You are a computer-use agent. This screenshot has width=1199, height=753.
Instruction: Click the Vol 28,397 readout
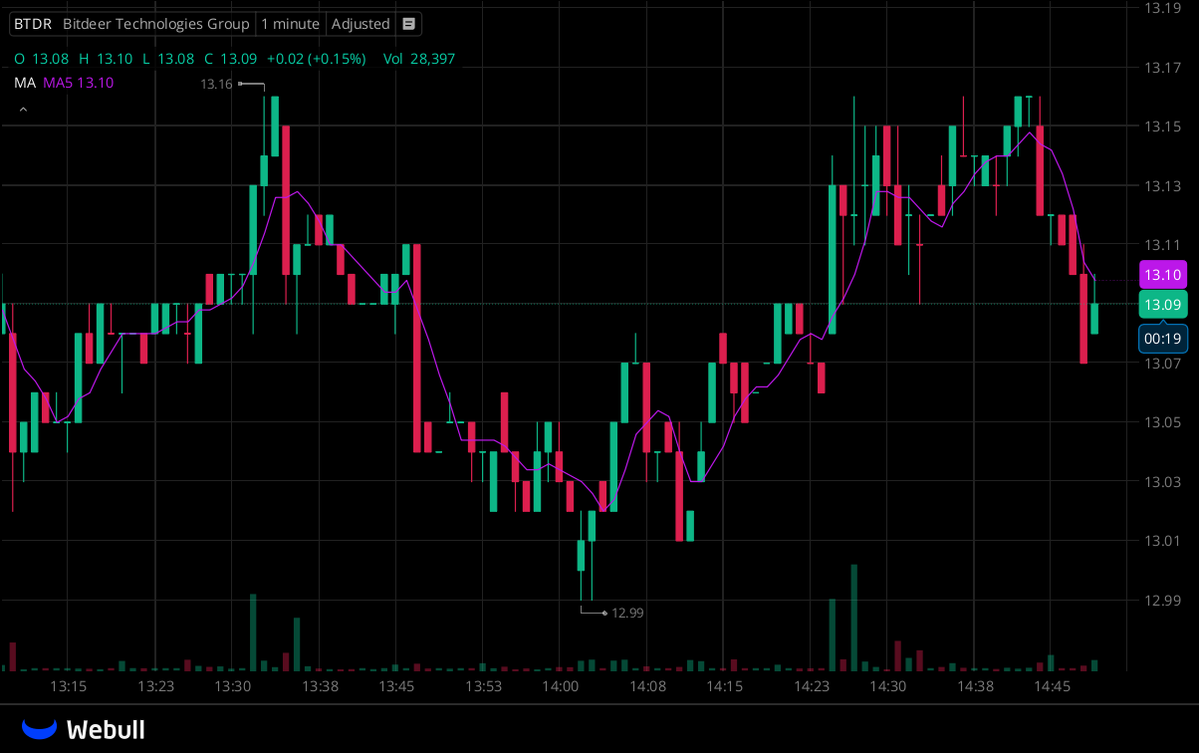coord(419,59)
